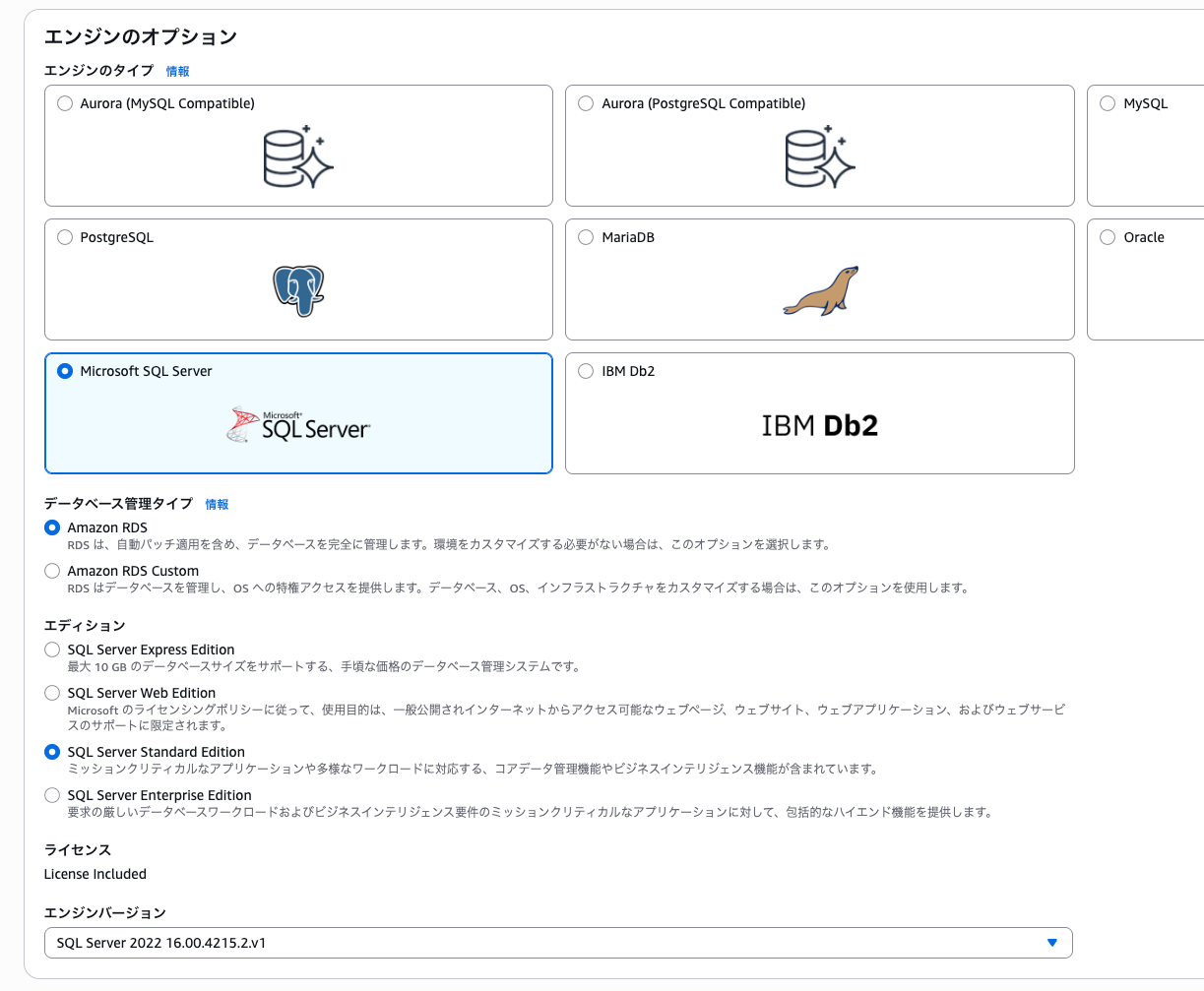
Task: Open 情報 link next to データベース管理タイプ
Action: [217, 504]
